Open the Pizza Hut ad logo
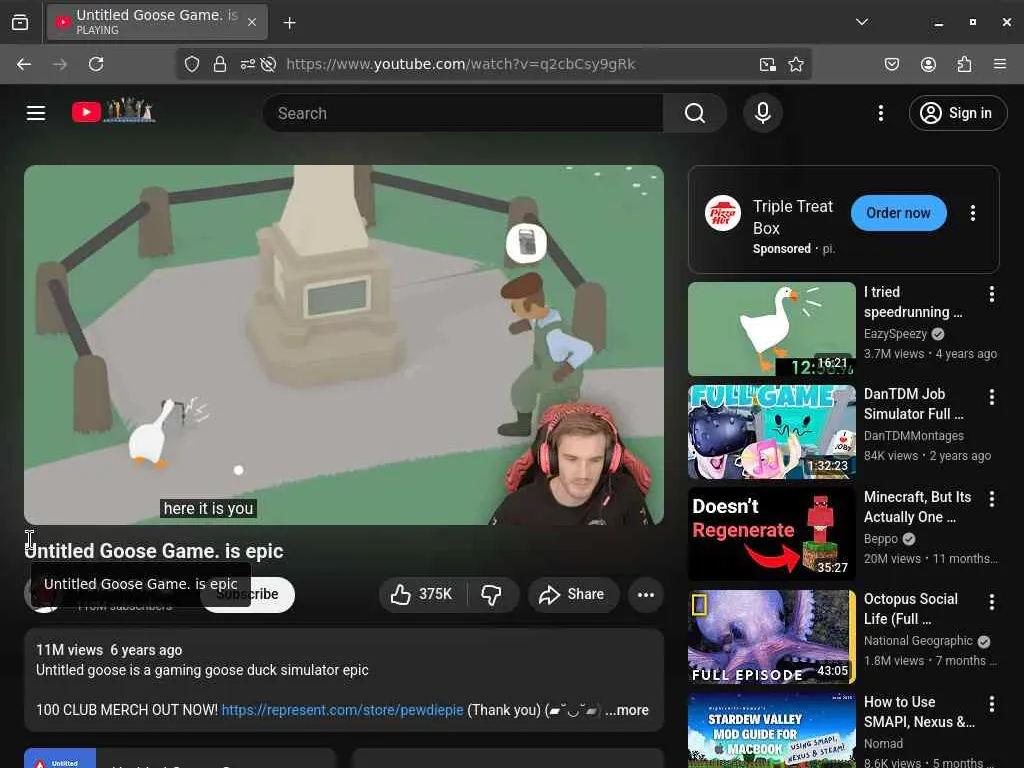The image size is (1024, 768). tap(722, 213)
